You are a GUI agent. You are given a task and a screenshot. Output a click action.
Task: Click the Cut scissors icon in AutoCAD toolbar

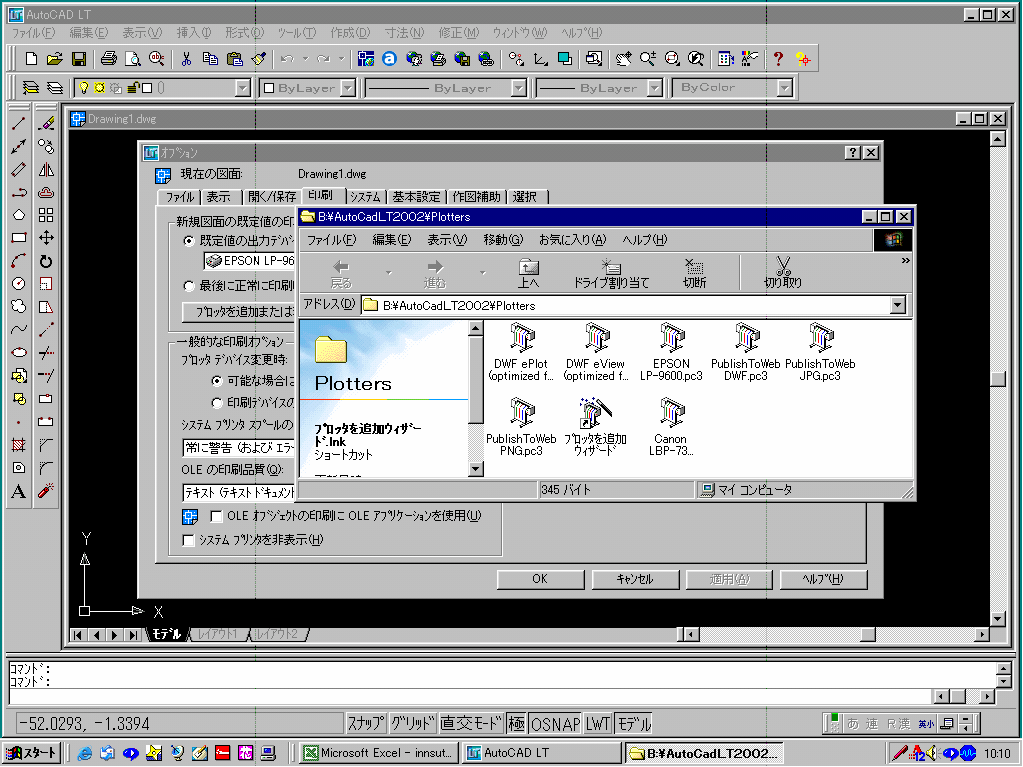coord(186,59)
